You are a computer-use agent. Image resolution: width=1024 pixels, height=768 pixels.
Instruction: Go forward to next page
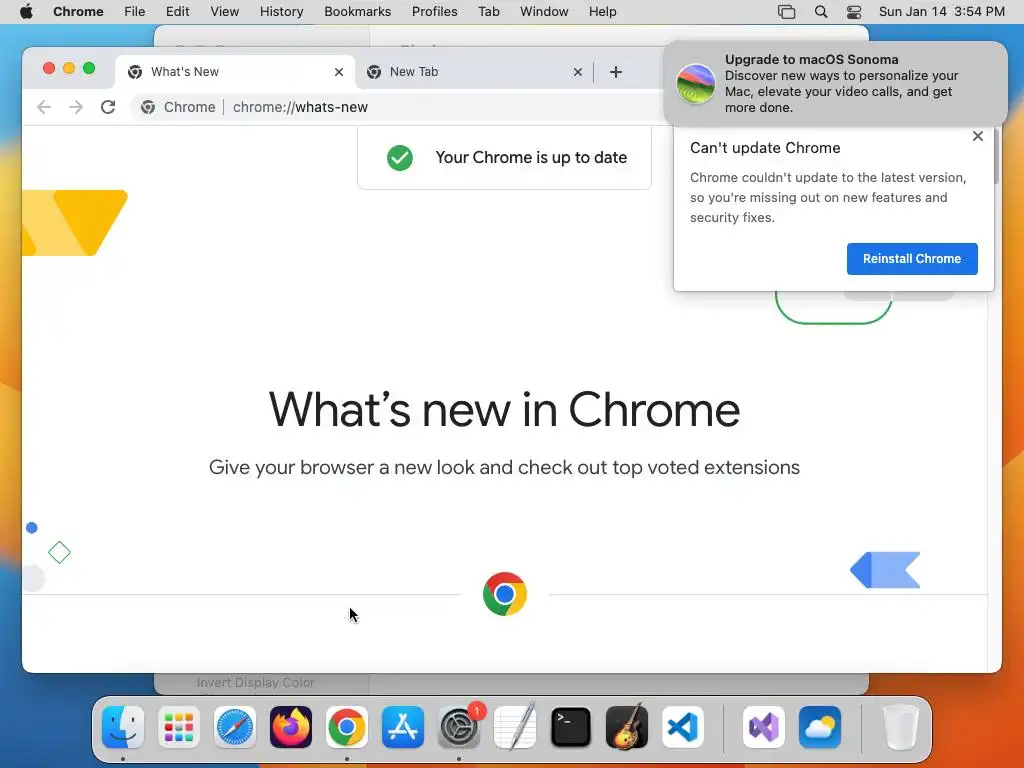click(x=76, y=107)
